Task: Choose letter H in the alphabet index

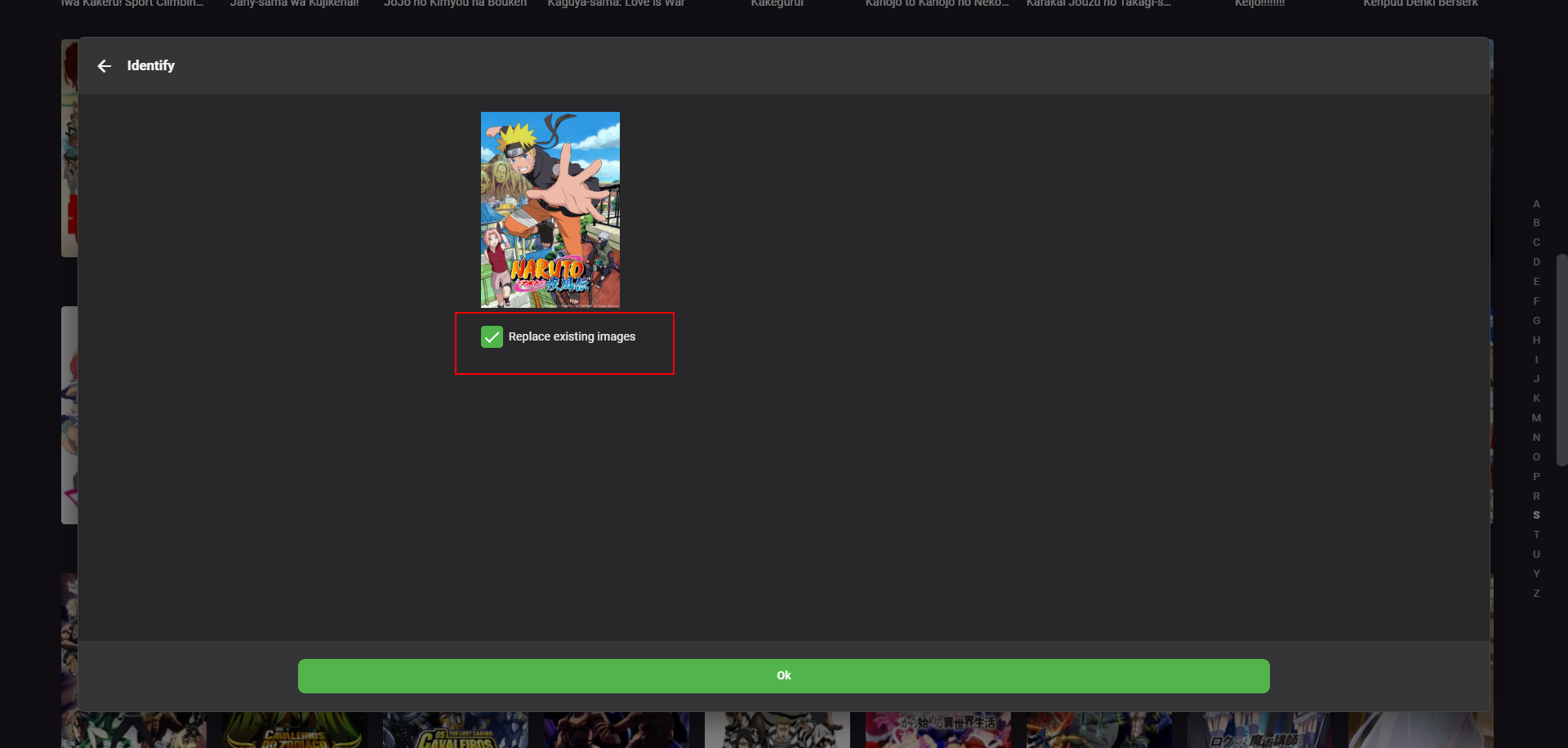Action: (1536, 341)
